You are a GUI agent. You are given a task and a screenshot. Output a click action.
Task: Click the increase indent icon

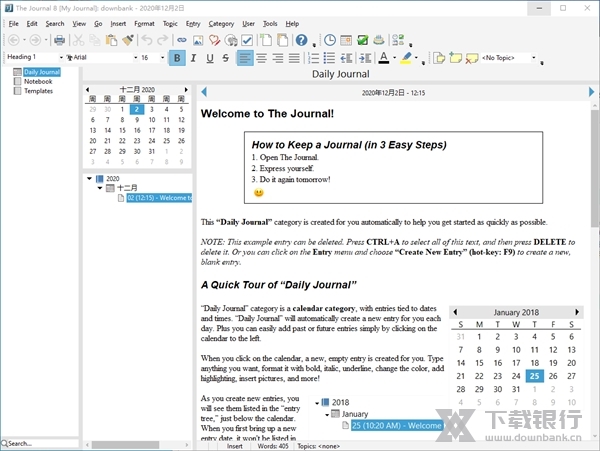[x=365, y=58]
